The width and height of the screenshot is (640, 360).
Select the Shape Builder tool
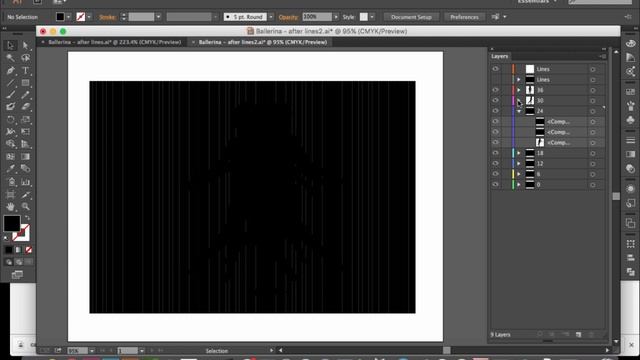(11, 144)
